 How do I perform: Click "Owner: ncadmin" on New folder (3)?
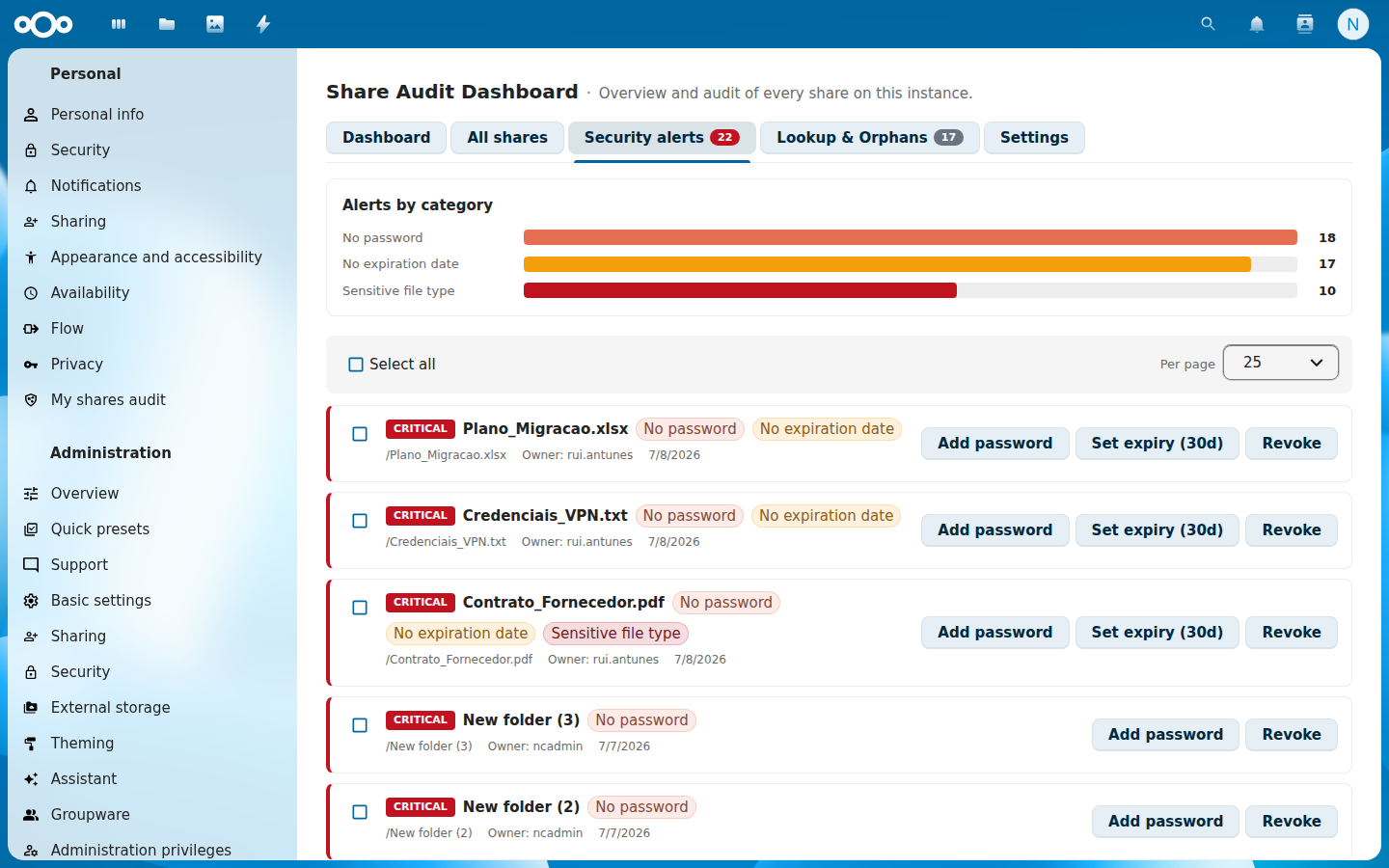535,746
